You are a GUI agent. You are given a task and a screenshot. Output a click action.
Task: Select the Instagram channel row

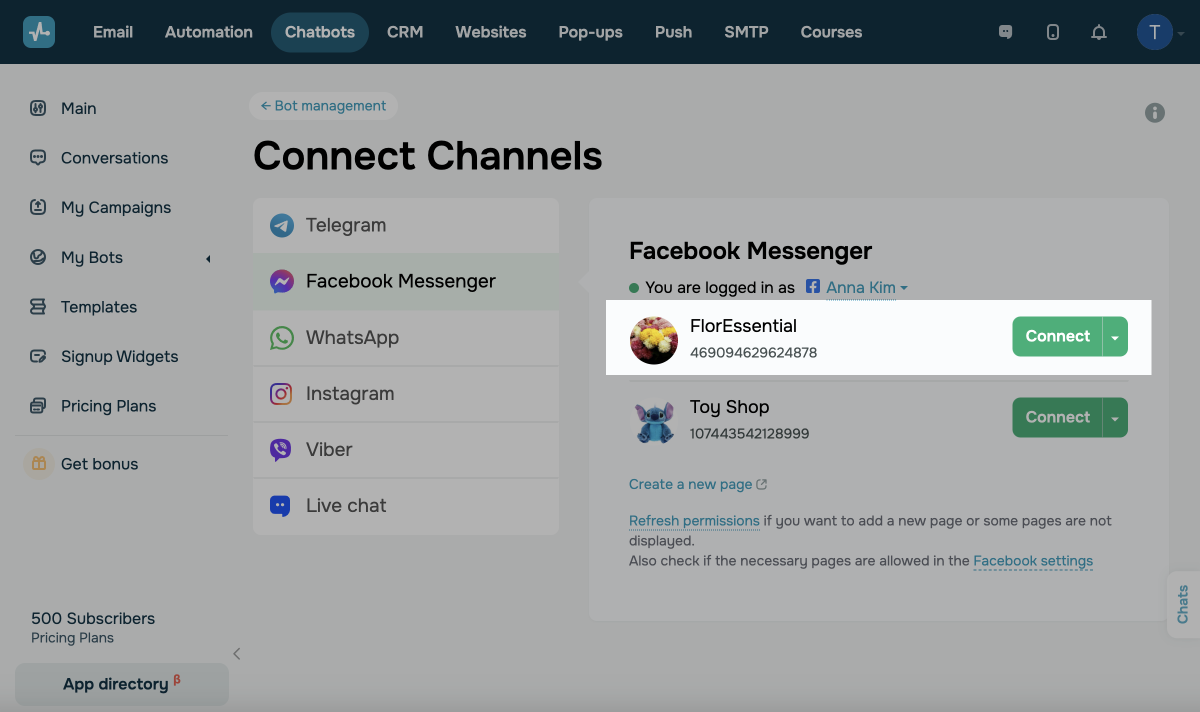pyautogui.click(x=406, y=393)
